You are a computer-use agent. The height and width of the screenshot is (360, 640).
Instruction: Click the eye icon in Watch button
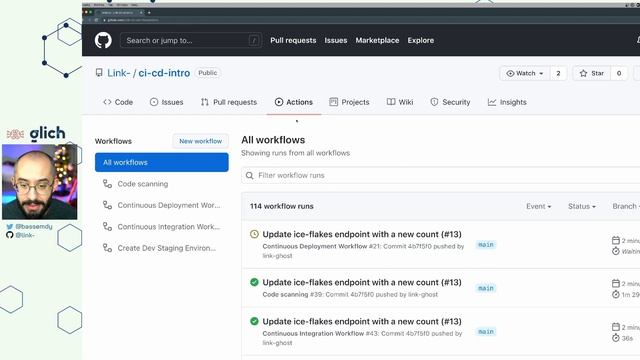(x=510, y=73)
